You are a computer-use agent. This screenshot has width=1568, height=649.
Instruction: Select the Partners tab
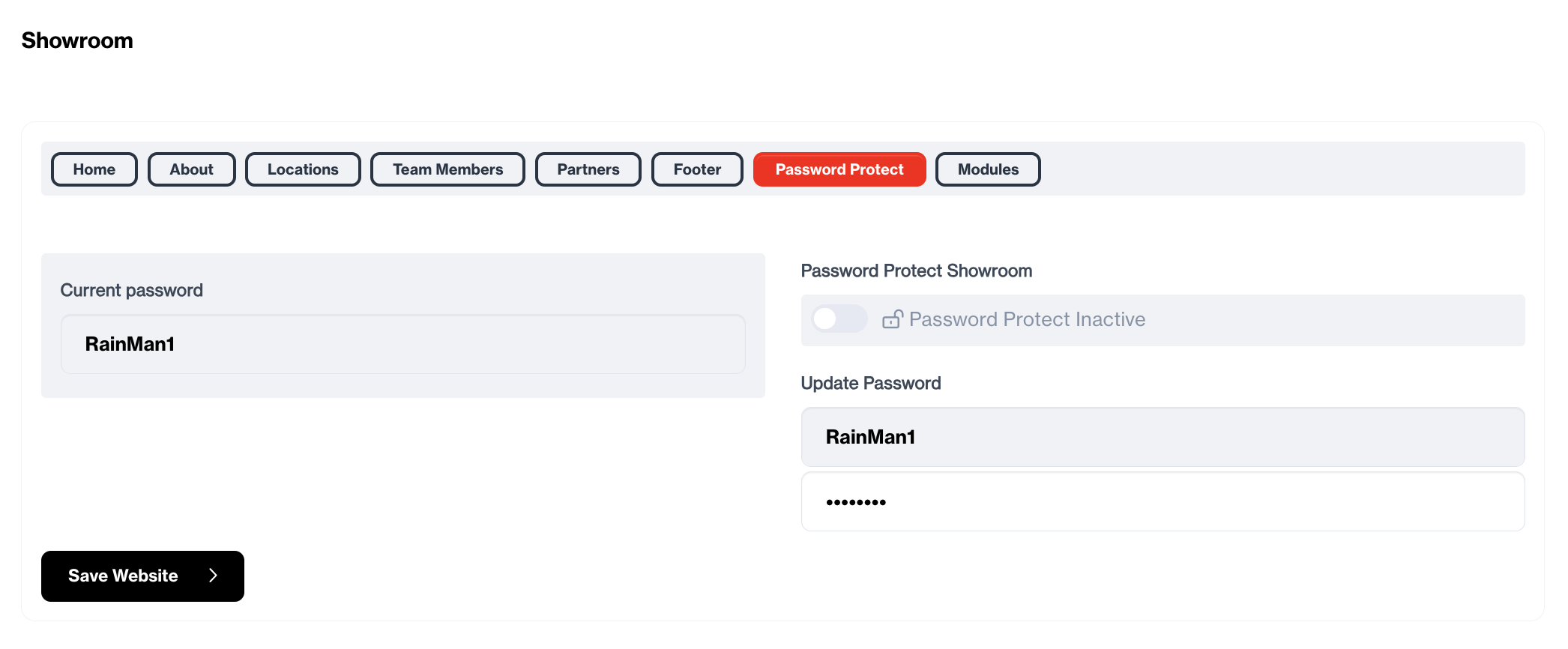click(x=588, y=169)
